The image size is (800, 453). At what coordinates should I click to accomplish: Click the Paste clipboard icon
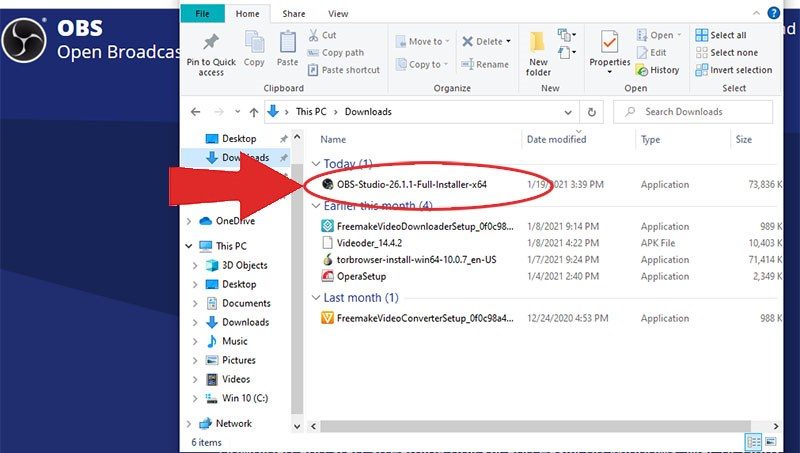(x=287, y=42)
